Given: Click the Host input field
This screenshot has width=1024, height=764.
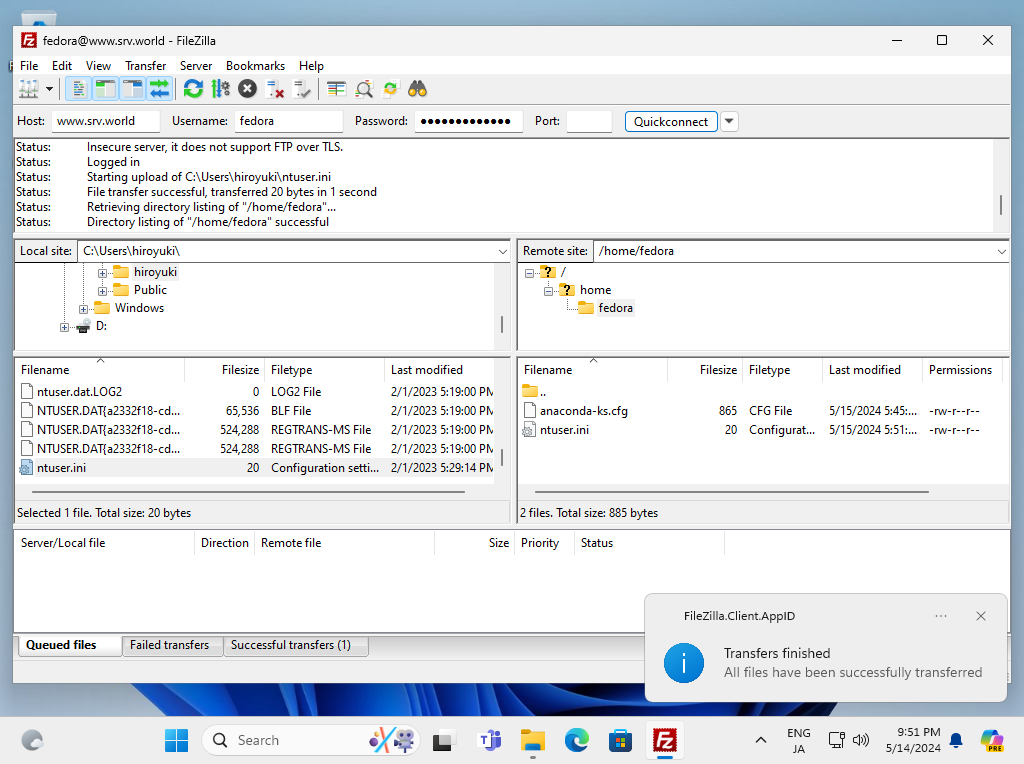Looking at the screenshot, I should pyautogui.click(x=105, y=121).
